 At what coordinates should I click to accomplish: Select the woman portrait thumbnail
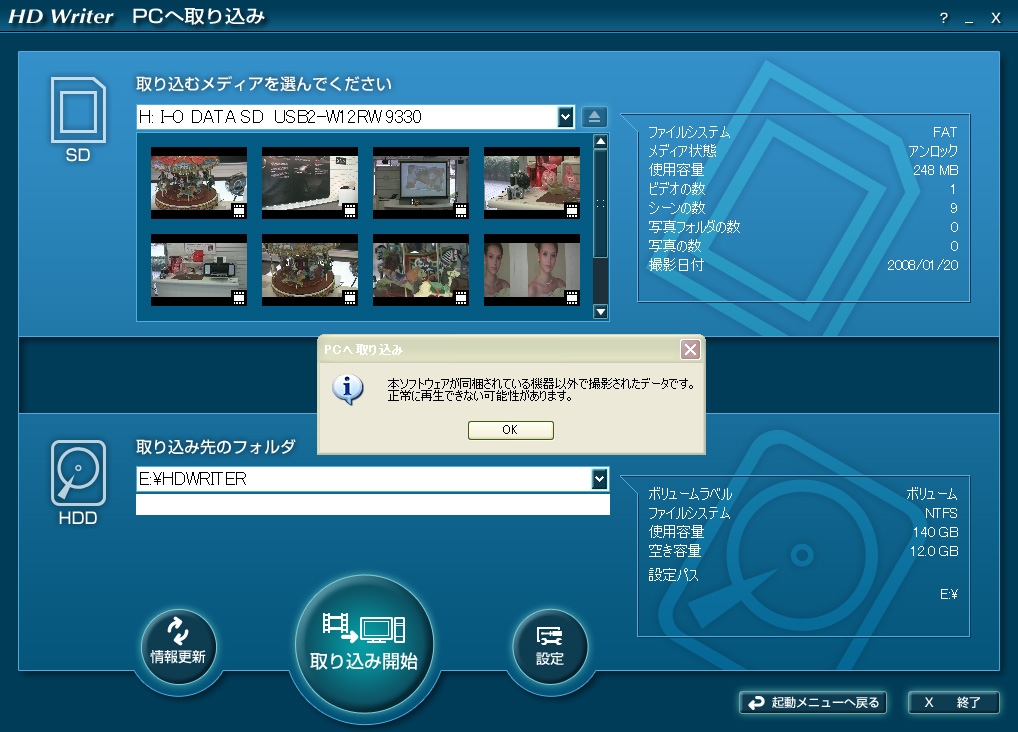(x=532, y=270)
